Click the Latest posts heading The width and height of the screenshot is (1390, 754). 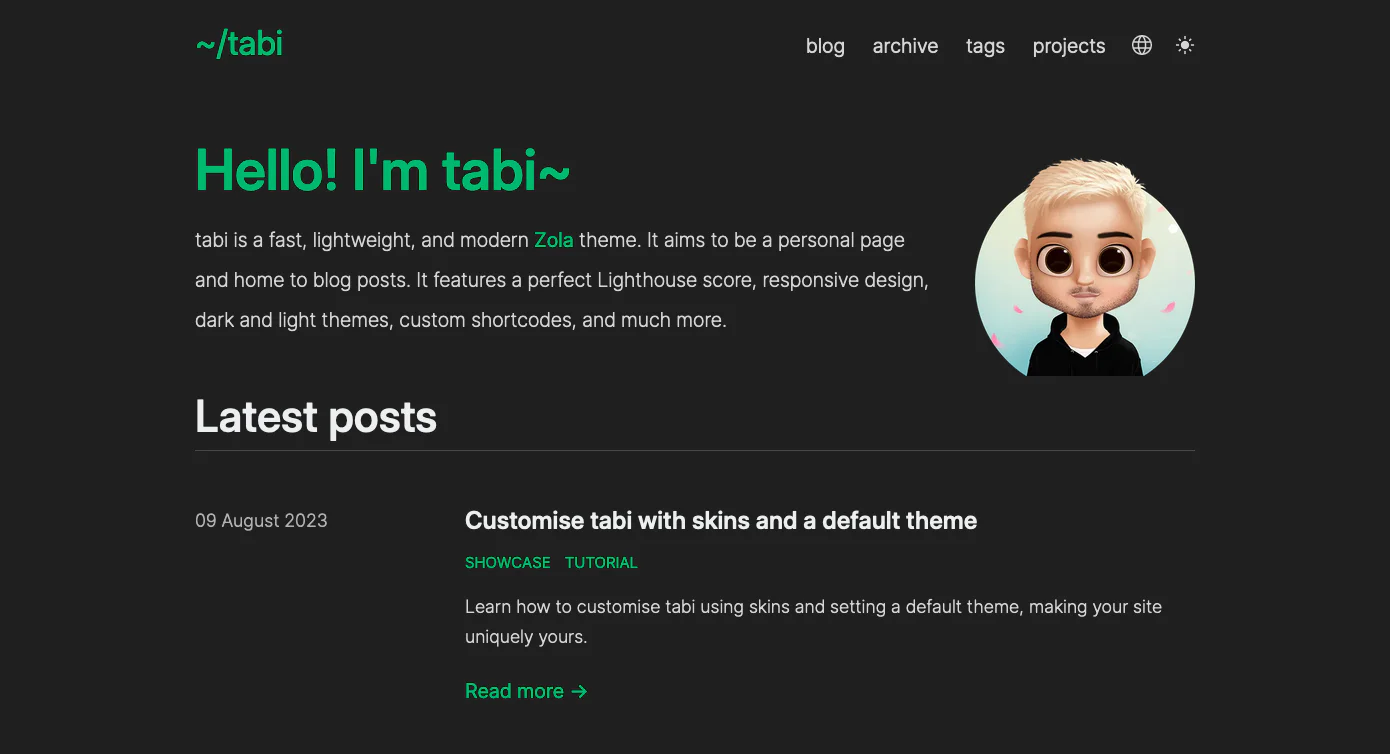[x=316, y=417]
